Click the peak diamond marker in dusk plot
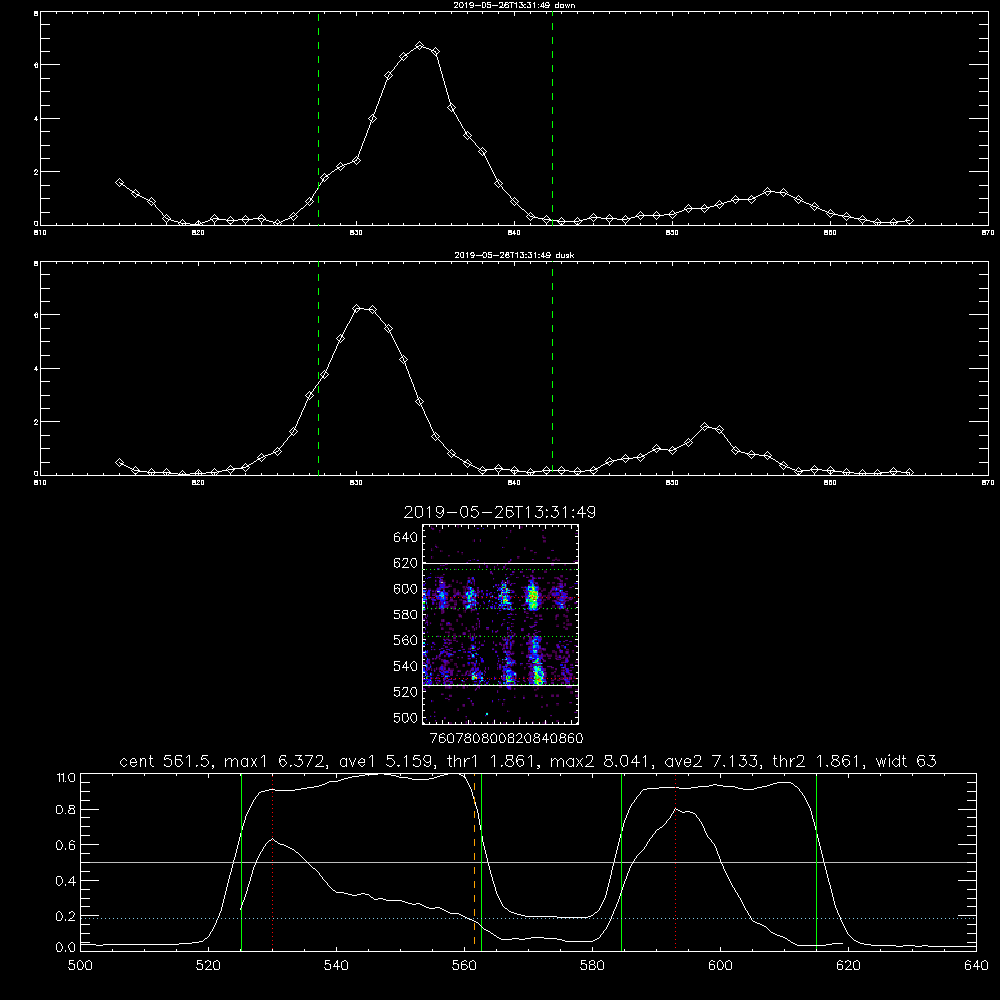 (357, 309)
